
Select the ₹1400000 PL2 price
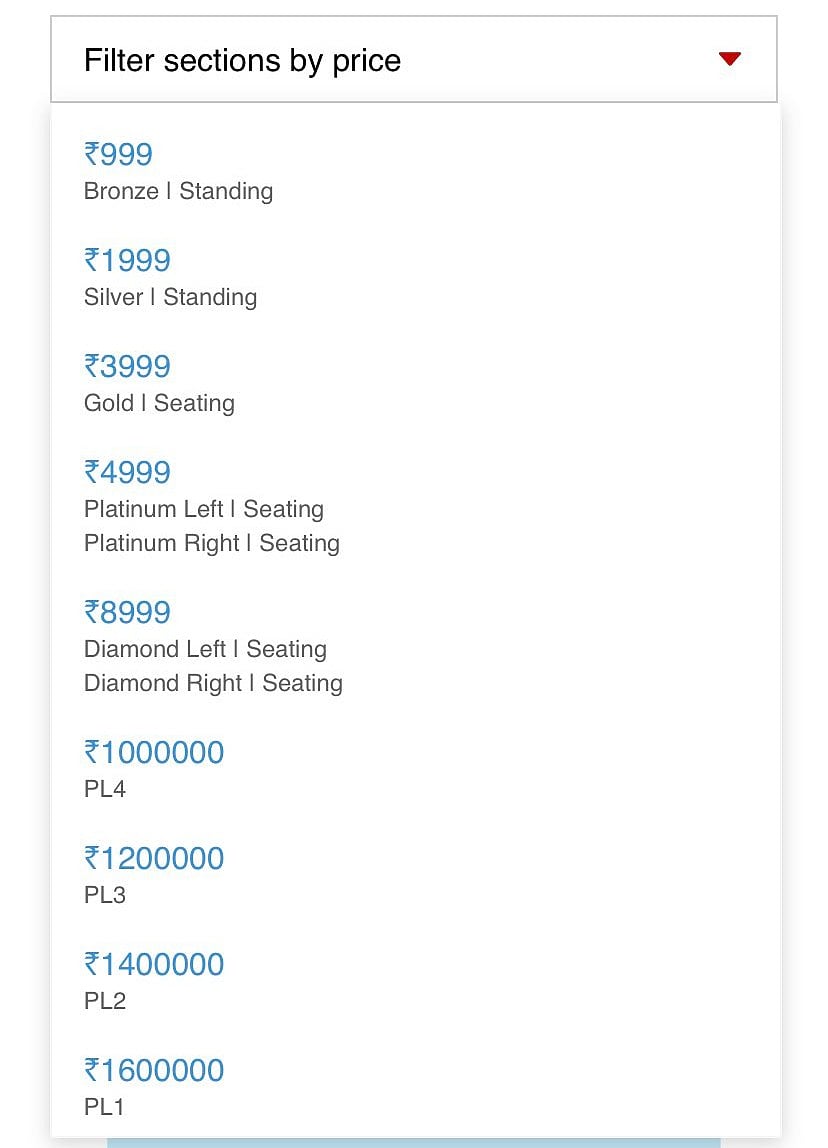tap(154, 964)
